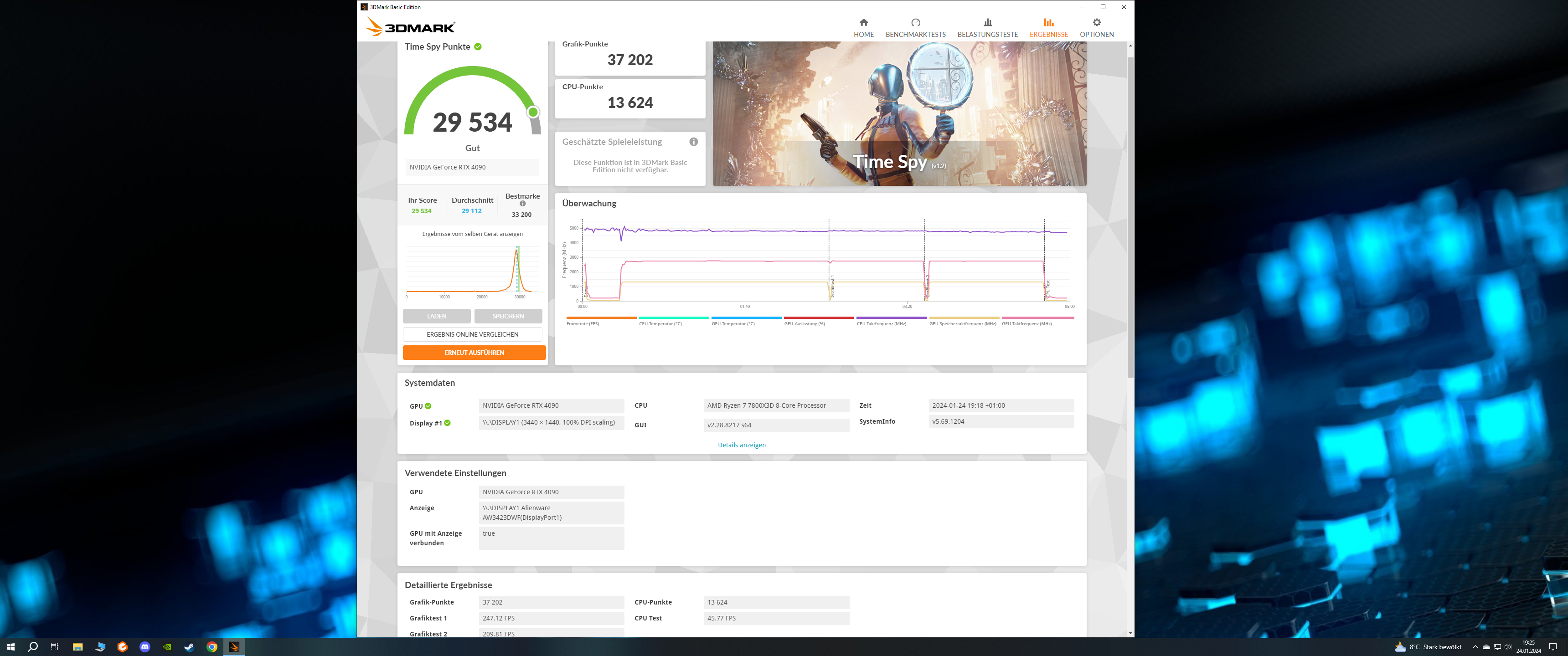The height and width of the screenshot is (656, 1568).
Task: Open OPTIONEN gear settings
Action: 1096,22
